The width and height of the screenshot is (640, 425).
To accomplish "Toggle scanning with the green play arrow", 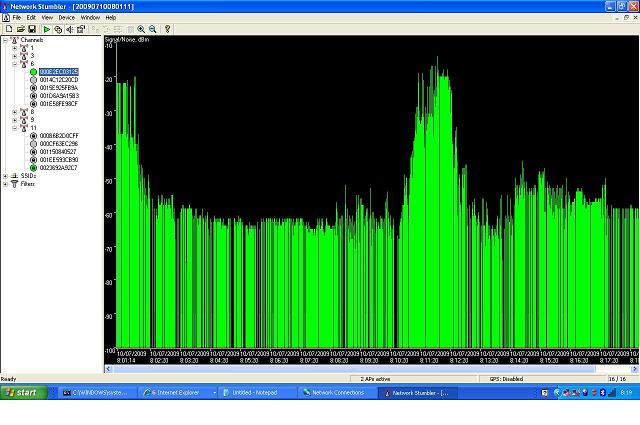I will coord(47,29).
